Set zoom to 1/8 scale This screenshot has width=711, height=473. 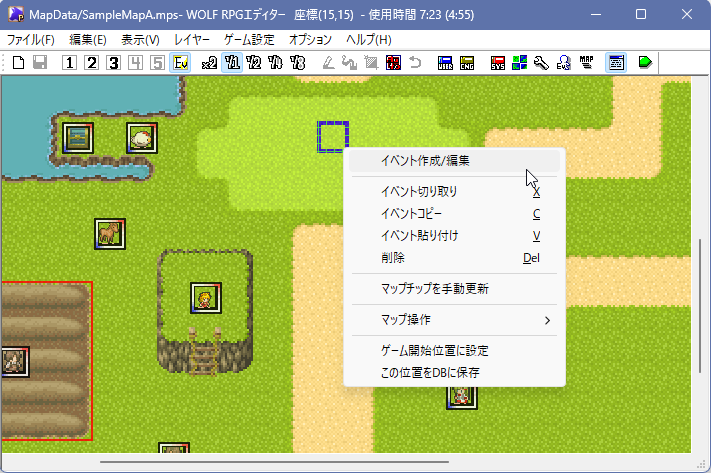(x=297, y=63)
